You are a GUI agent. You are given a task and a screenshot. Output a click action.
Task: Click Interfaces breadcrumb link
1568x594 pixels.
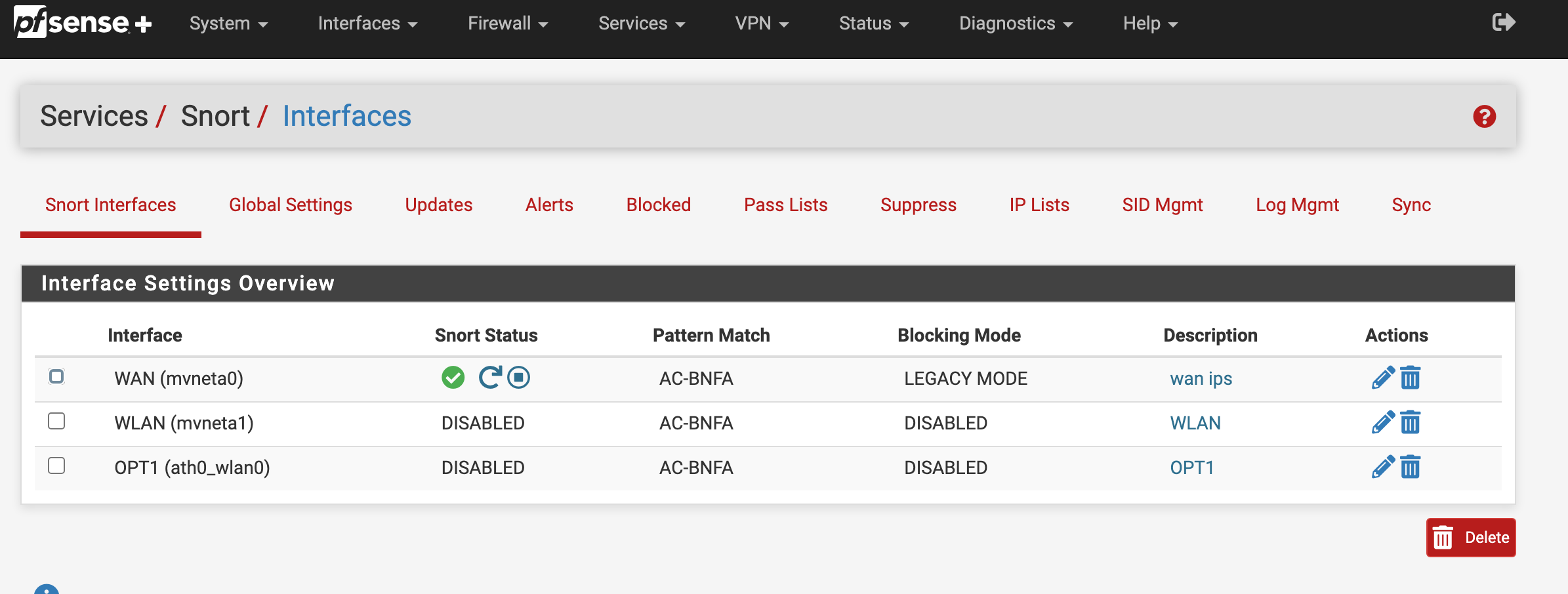[x=347, y=116]
